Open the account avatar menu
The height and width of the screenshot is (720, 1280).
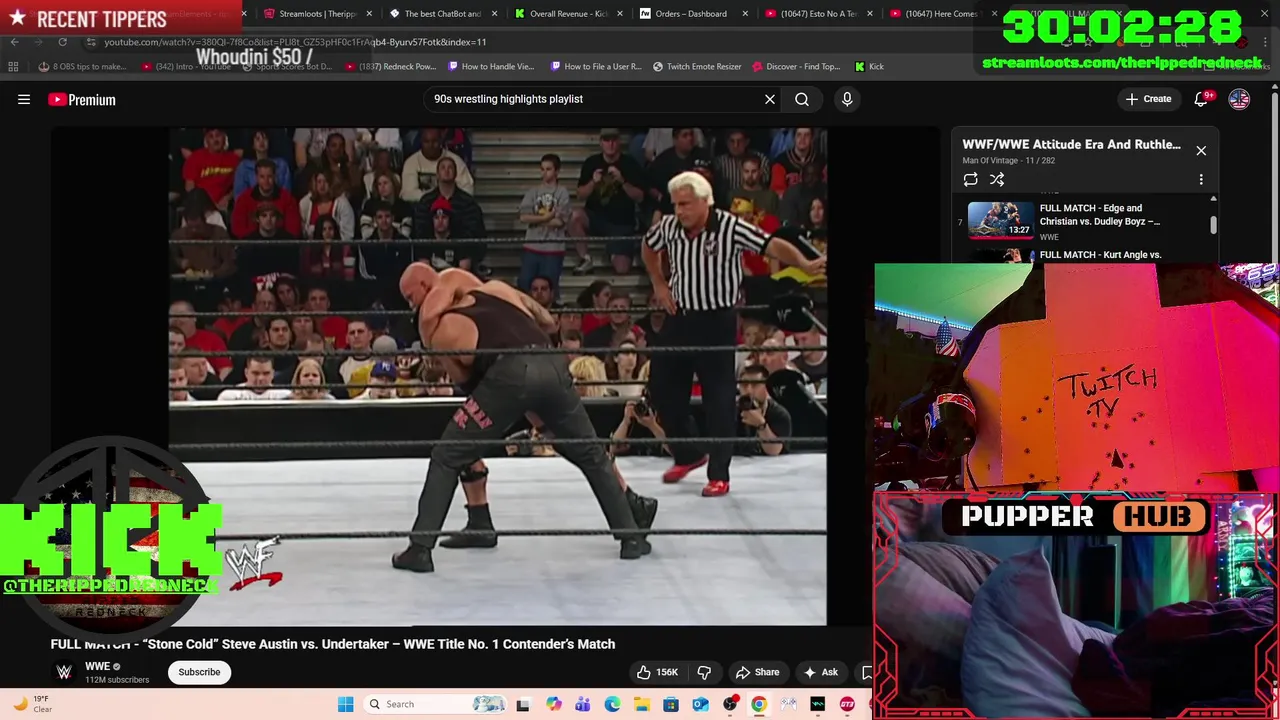tap(1239, 99)
